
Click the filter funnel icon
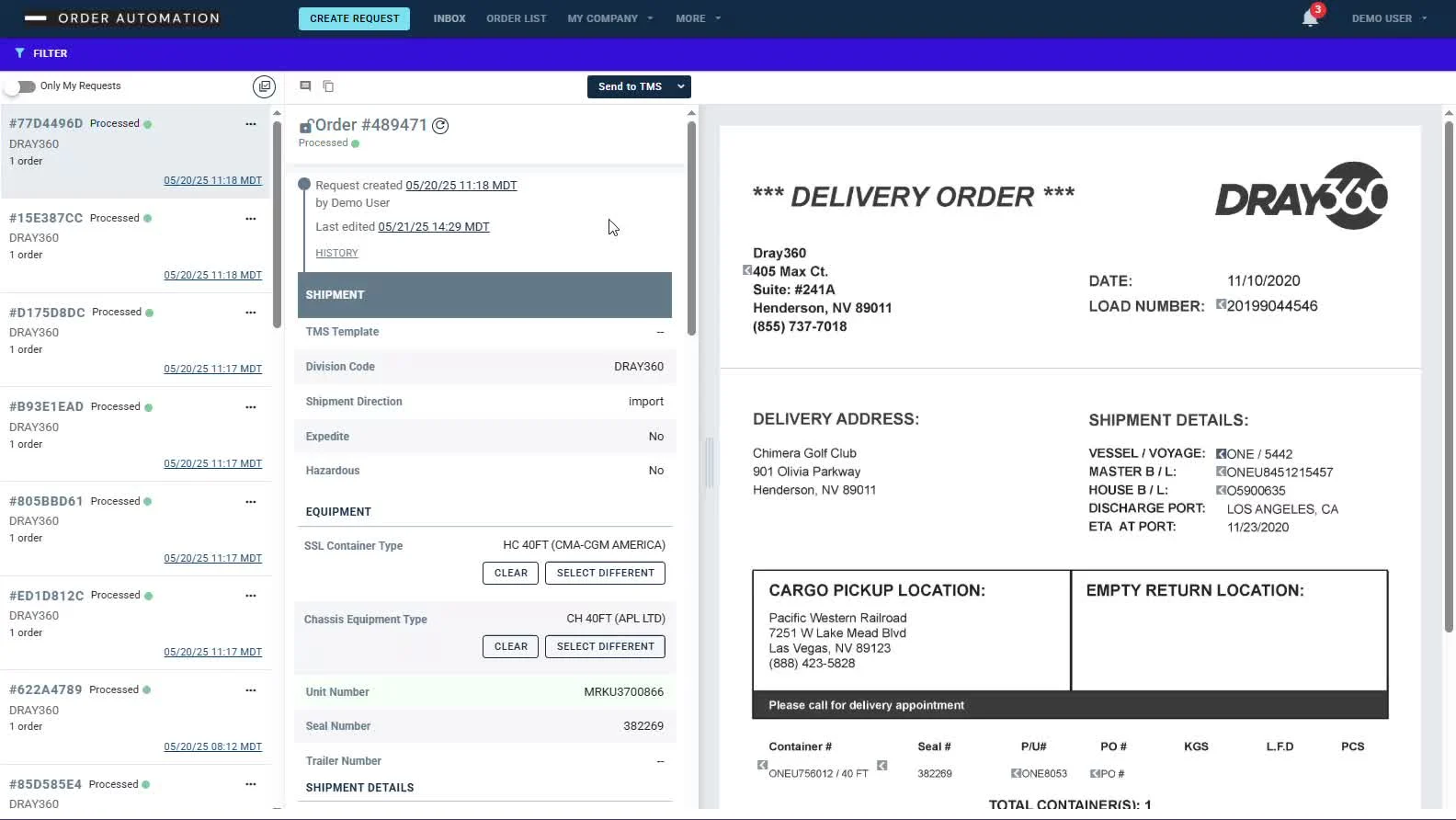tap(19, 53)
